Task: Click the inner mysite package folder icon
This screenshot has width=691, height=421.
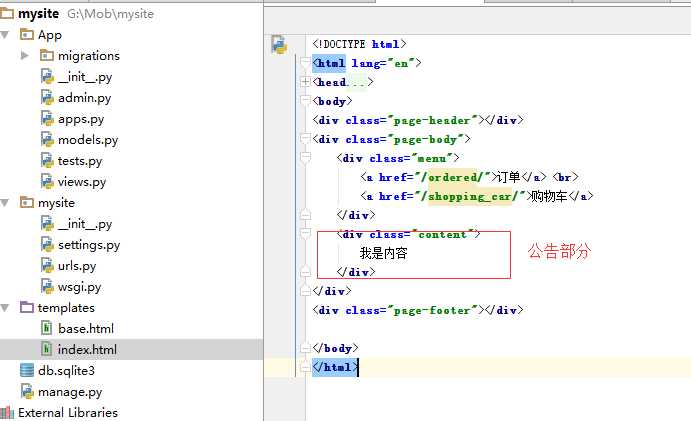Action: [x=27, y=202]
